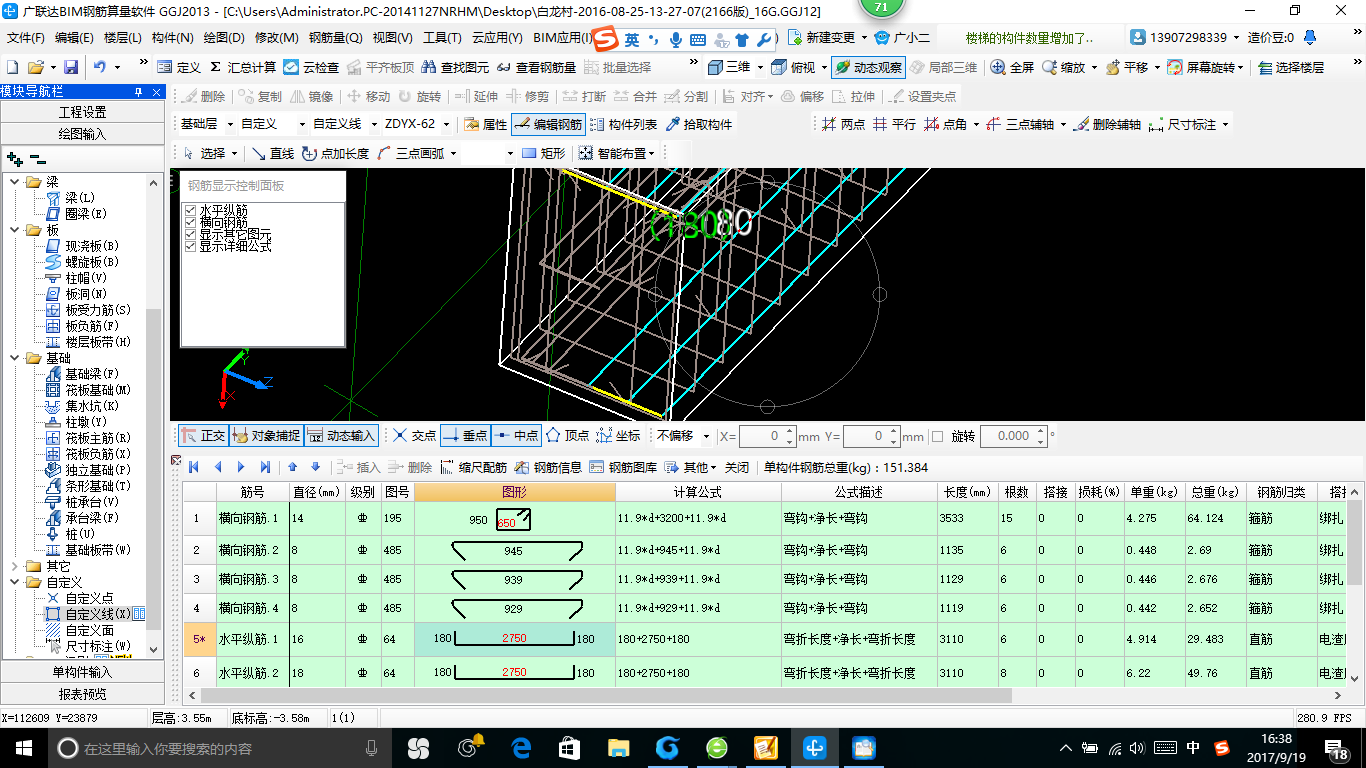Expand the 其它 tree node
This screenshot has width=1366, height=768.
tap(15, 566)
